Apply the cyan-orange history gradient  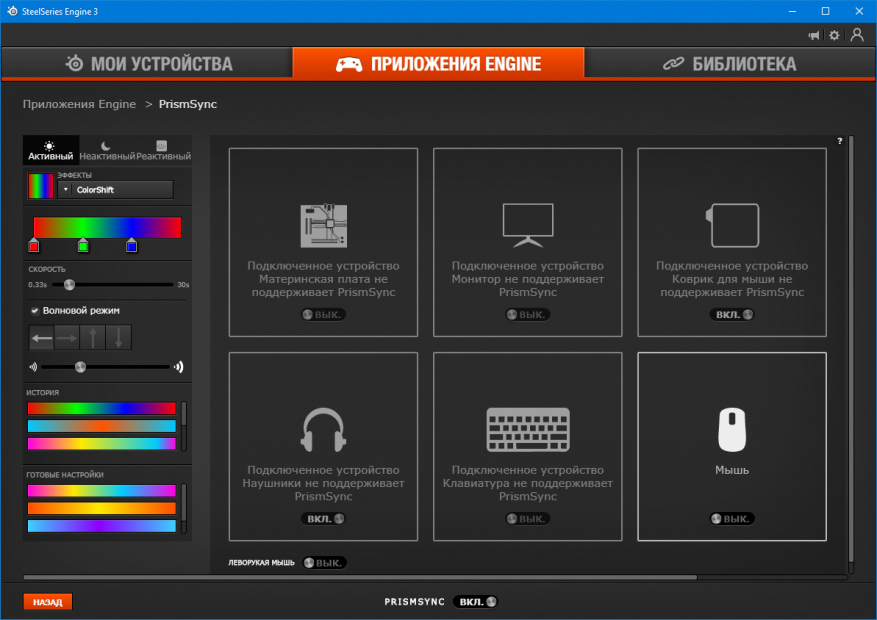coord(102,426)
